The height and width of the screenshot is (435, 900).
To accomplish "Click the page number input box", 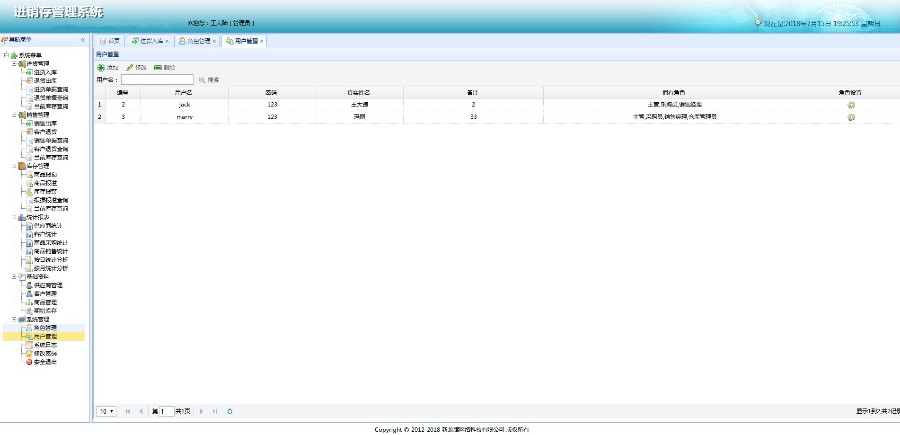I will (x=166, y=411).
